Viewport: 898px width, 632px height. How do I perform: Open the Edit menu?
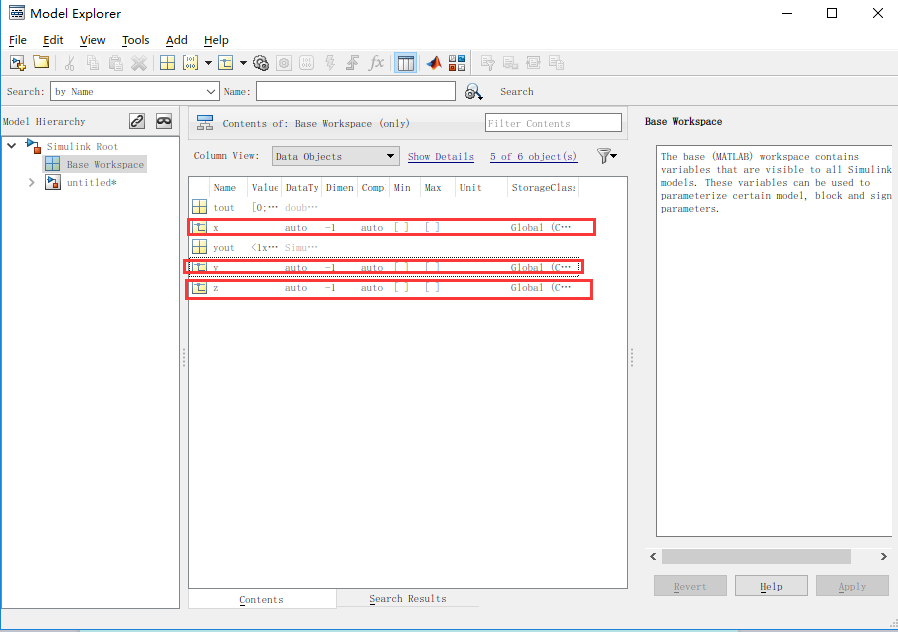(x=53, y=40)
